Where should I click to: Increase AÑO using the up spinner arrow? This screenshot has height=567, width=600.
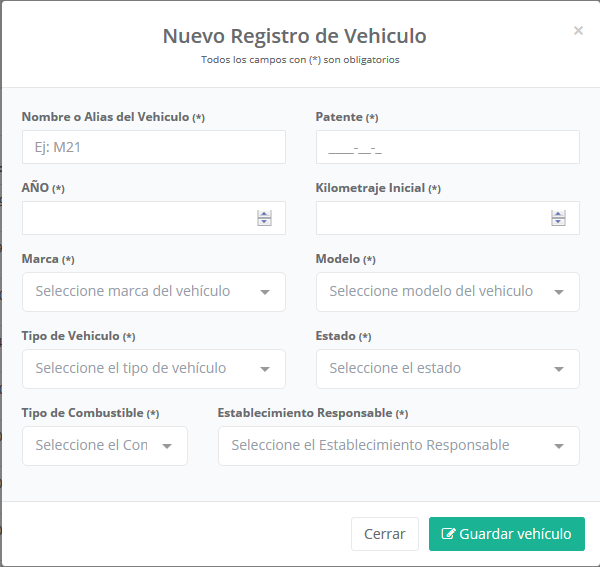coord(264,214)
